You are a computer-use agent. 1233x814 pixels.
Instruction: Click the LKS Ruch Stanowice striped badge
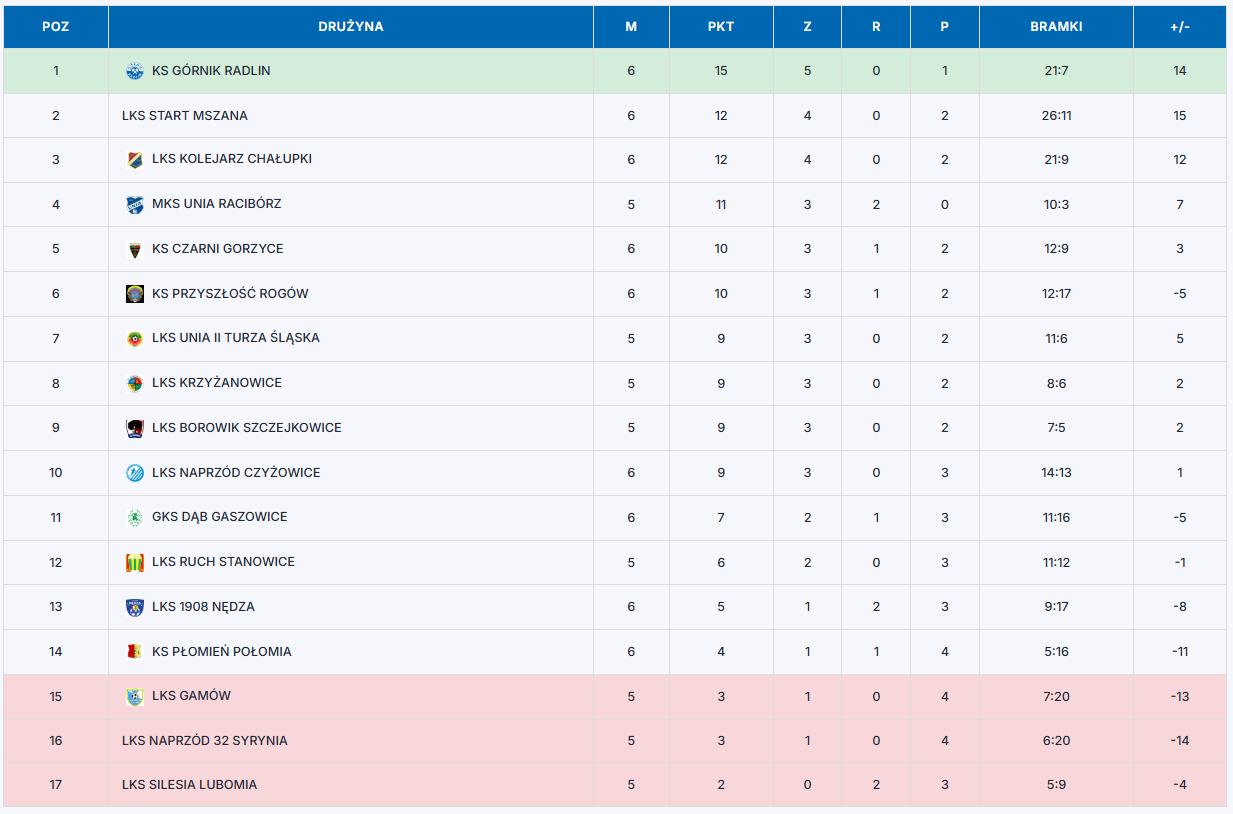pyautogui.click(x=135, y=562)
